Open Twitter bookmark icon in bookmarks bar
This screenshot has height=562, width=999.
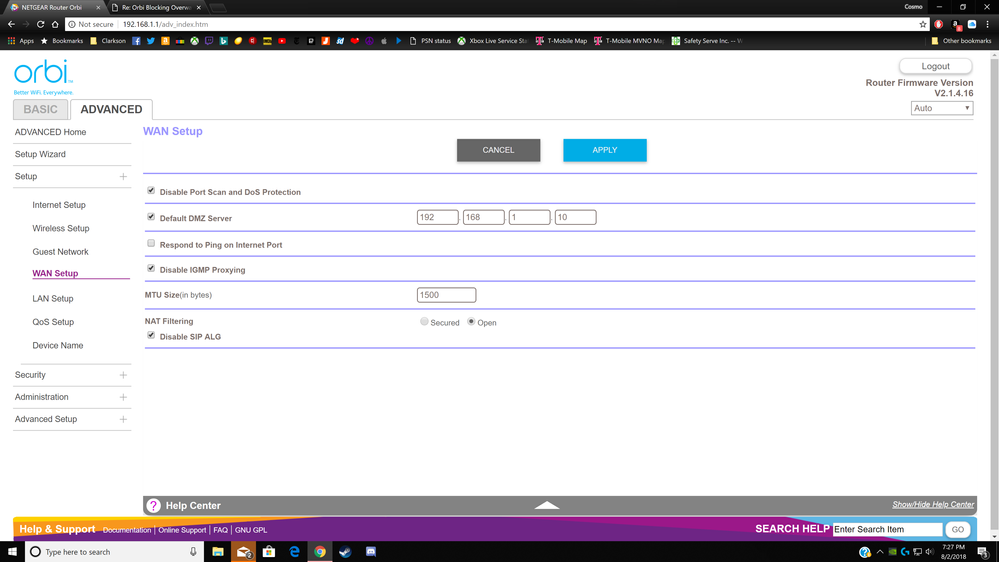151,41
